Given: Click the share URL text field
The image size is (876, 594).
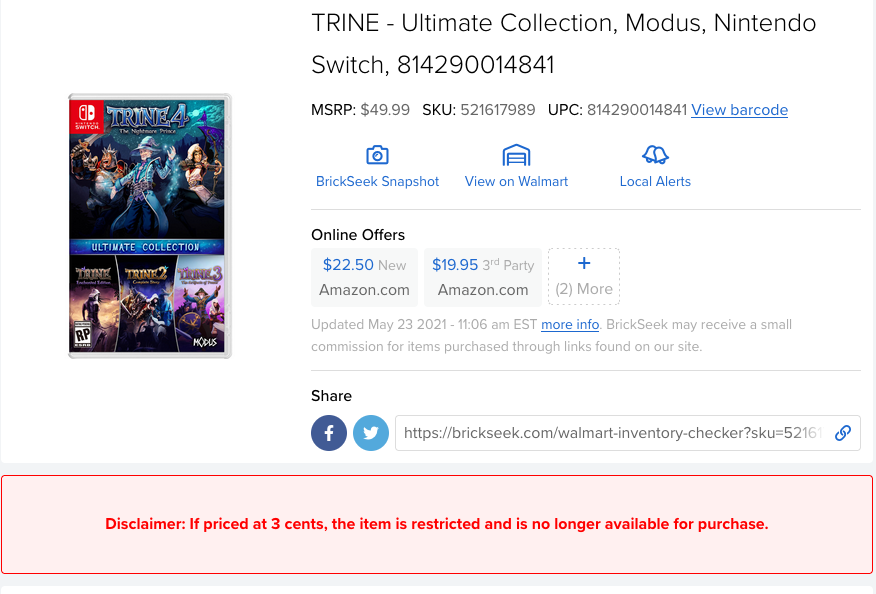Looking at the screenshot, I should point(612,433).
